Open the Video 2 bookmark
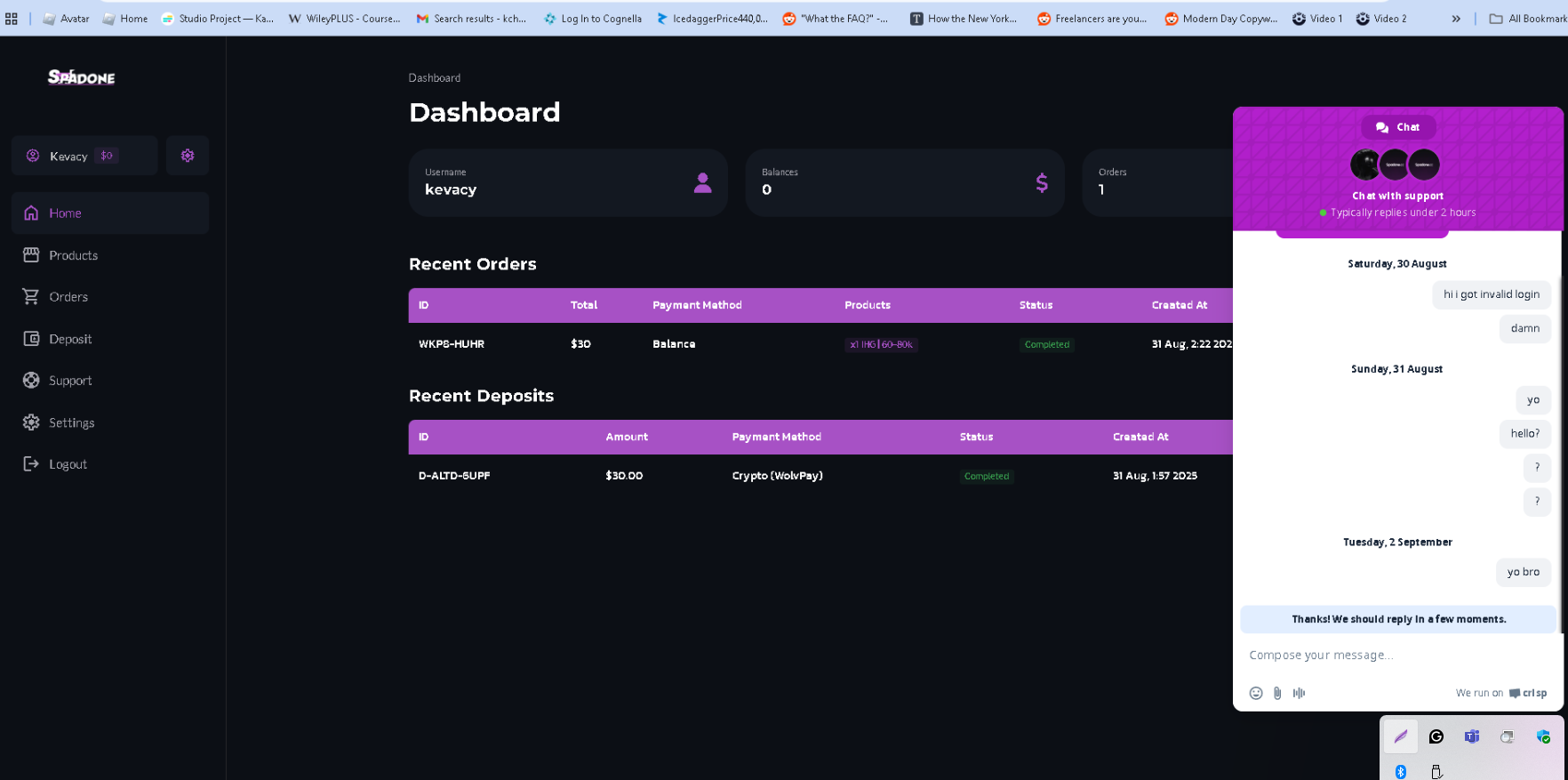This screenshot has height=780, width=1568. coord(1381,18)
